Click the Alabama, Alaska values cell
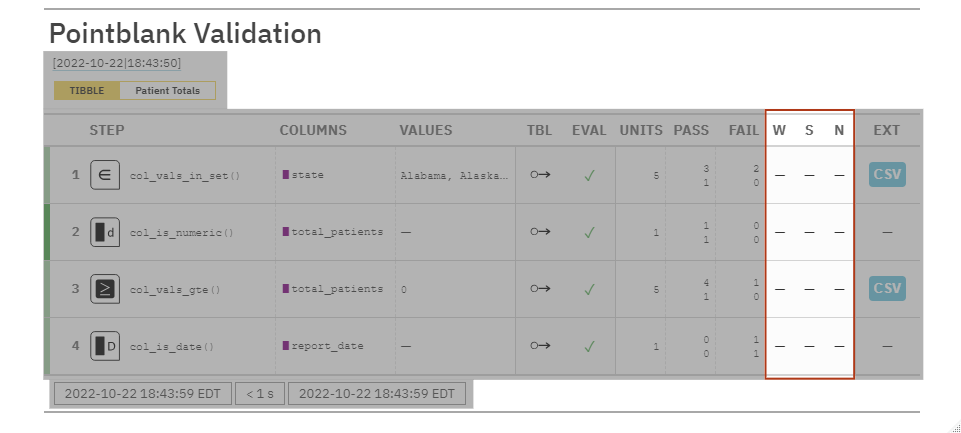Image resolution: width=961 pixels, height=433 pixels. coord(454,175)
